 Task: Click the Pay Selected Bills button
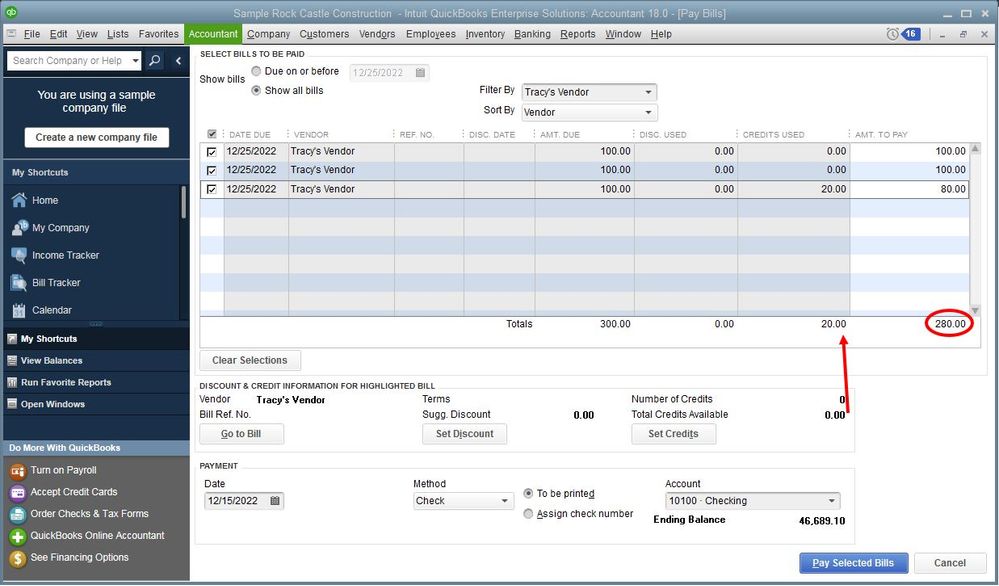[853, 563]
